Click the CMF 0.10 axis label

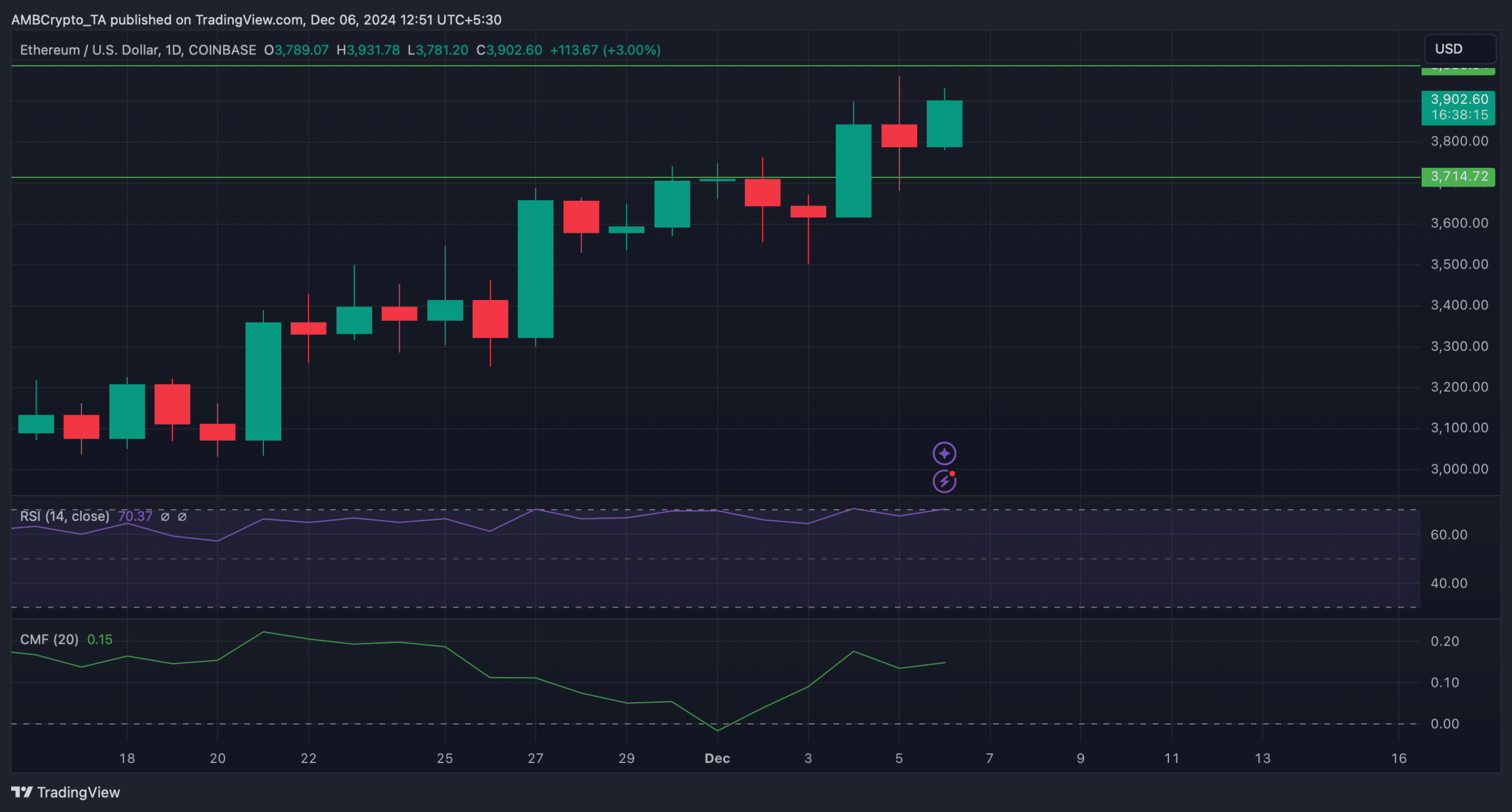coord(1444,682)
